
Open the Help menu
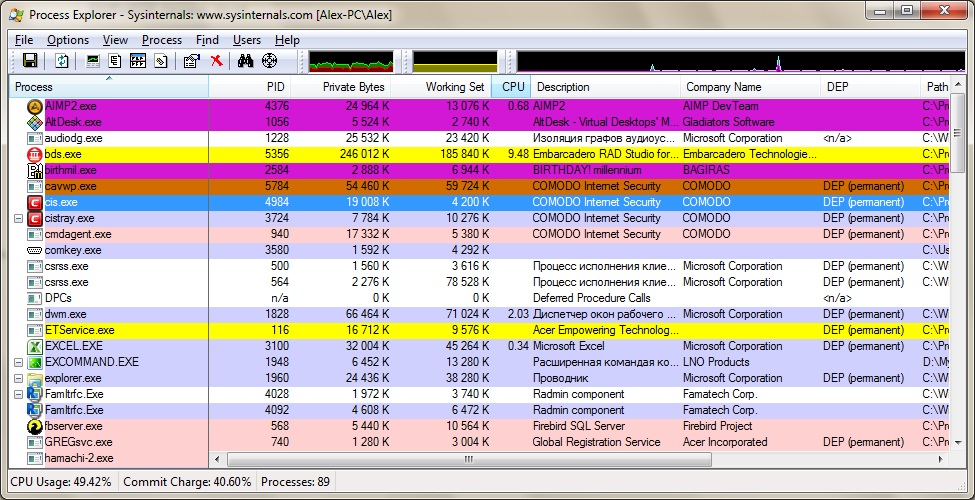tap(287, 40)
